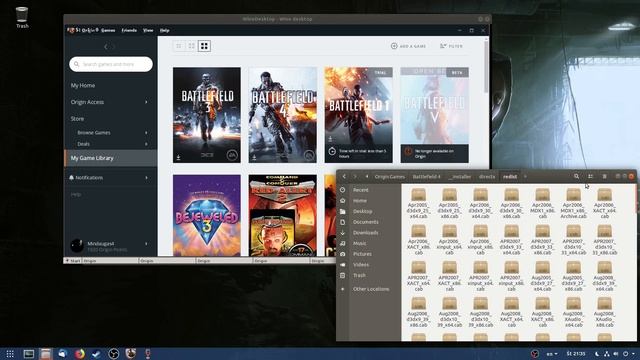Click the file manager search icon
The width and height of the screenshot is (640, 360).
pyautogui.click(x=576, y=176)
